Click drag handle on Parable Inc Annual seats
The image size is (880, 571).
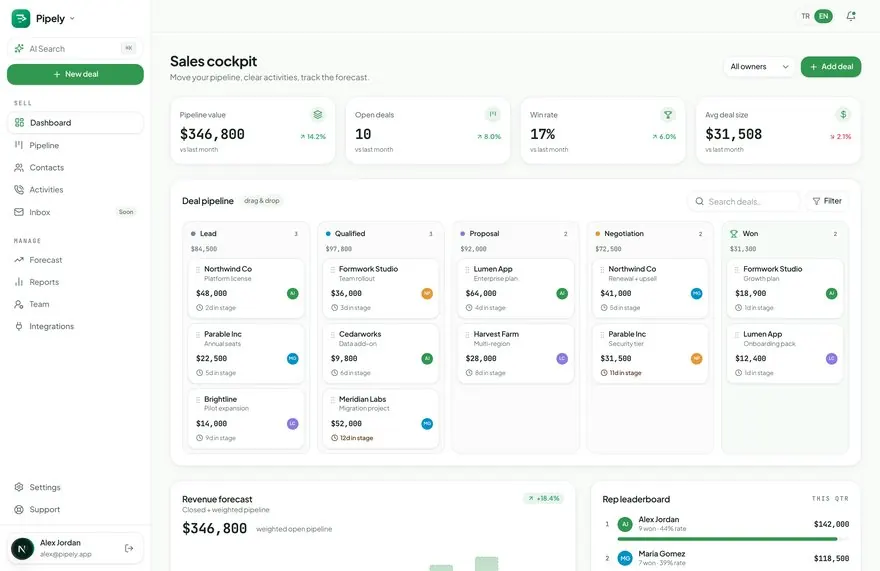[x=198, y=335]
